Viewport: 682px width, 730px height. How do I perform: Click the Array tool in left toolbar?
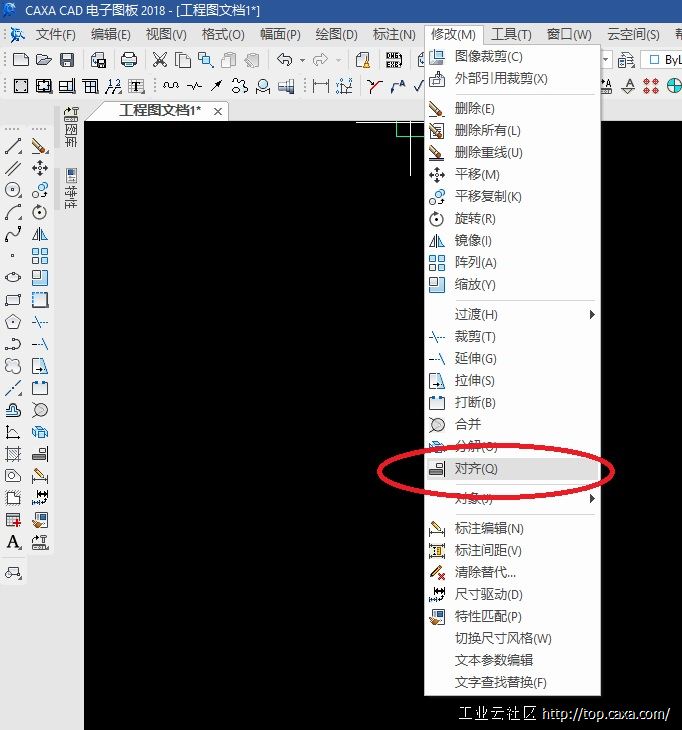(40, 256)
